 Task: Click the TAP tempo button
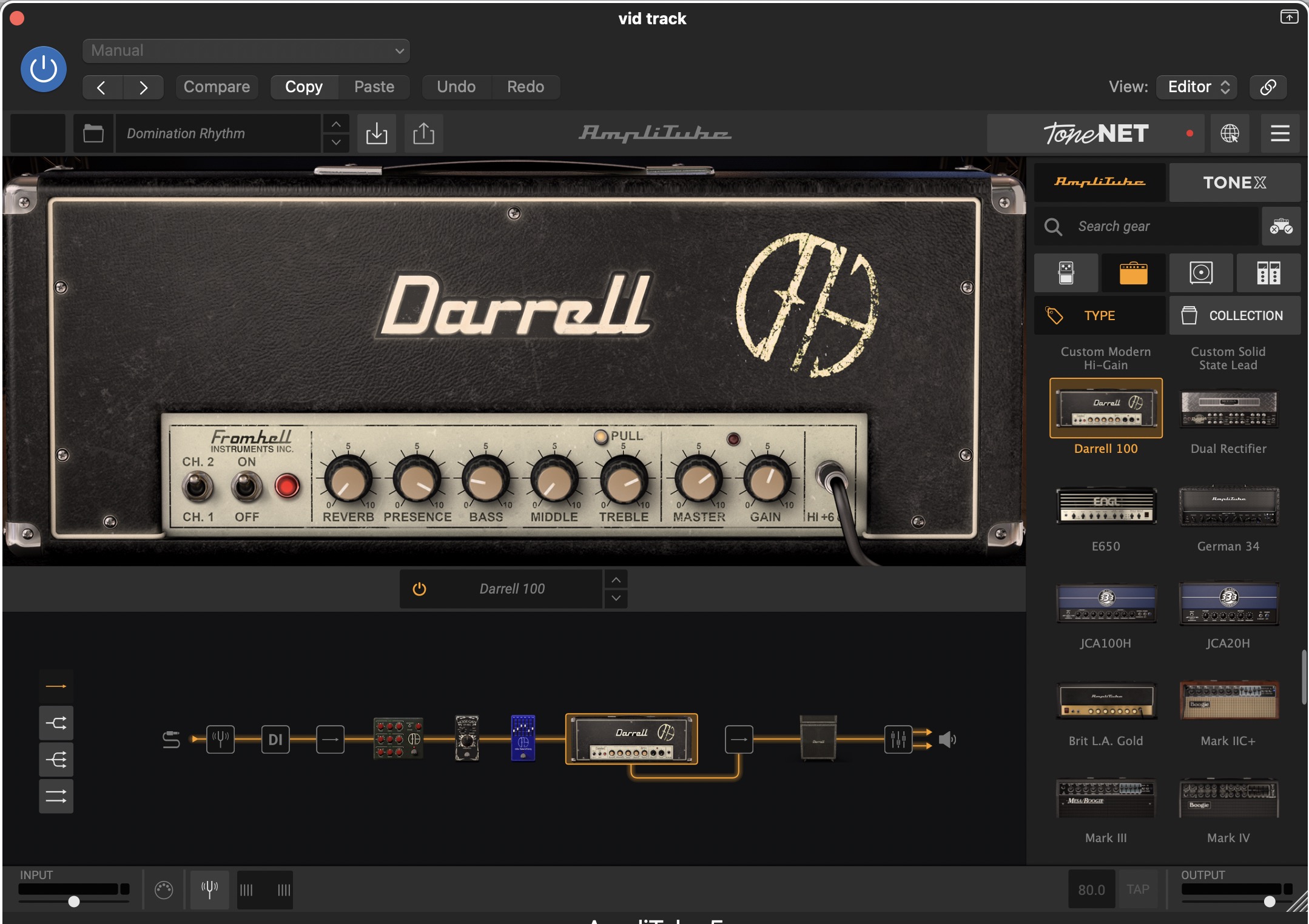(1137, 889)
